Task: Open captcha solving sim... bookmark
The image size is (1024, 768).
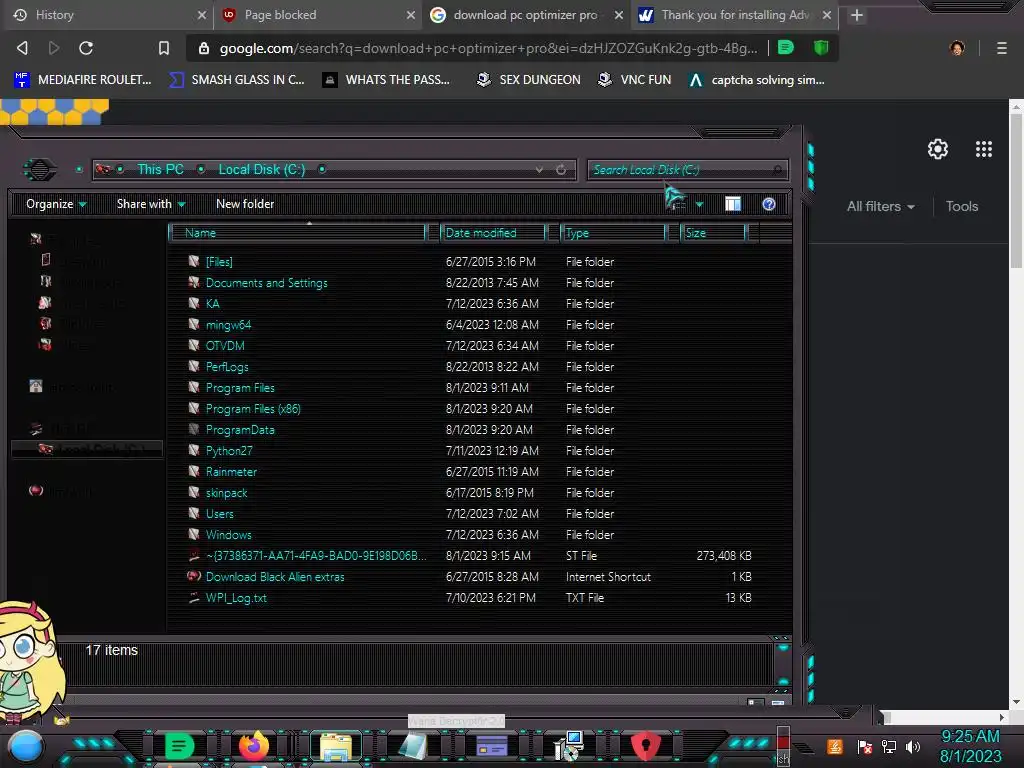Action: pos(756,80)
